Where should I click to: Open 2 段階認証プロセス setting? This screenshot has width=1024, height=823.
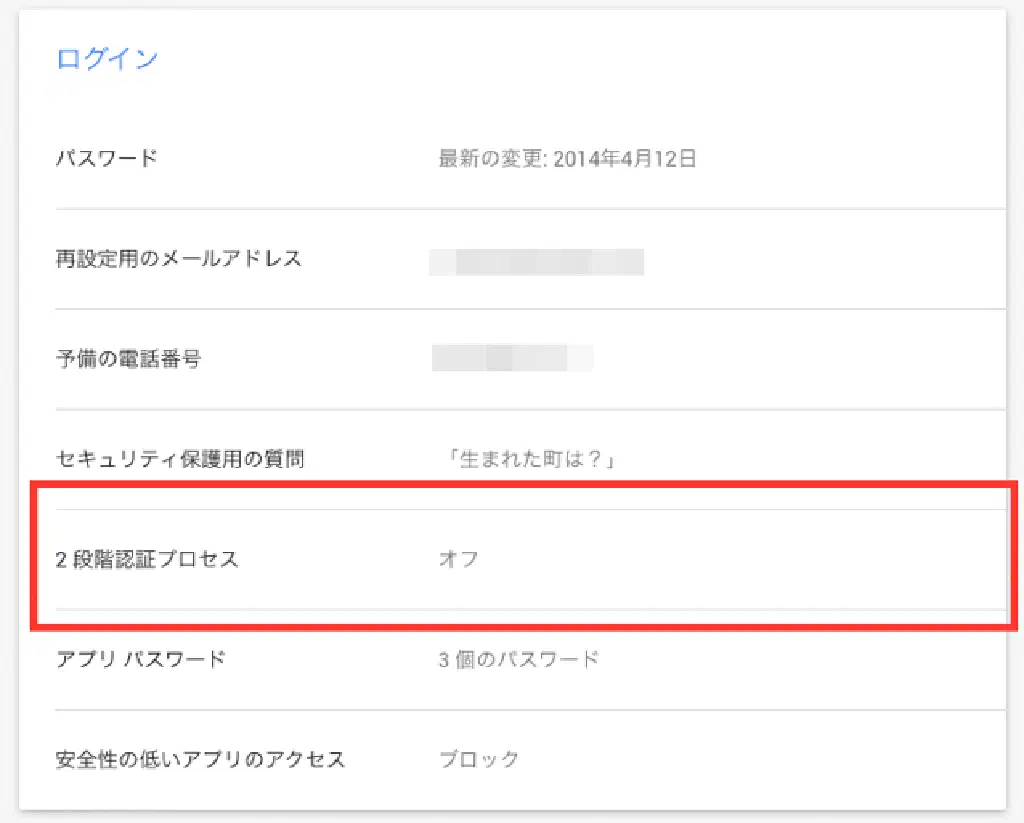coord(147,559)
